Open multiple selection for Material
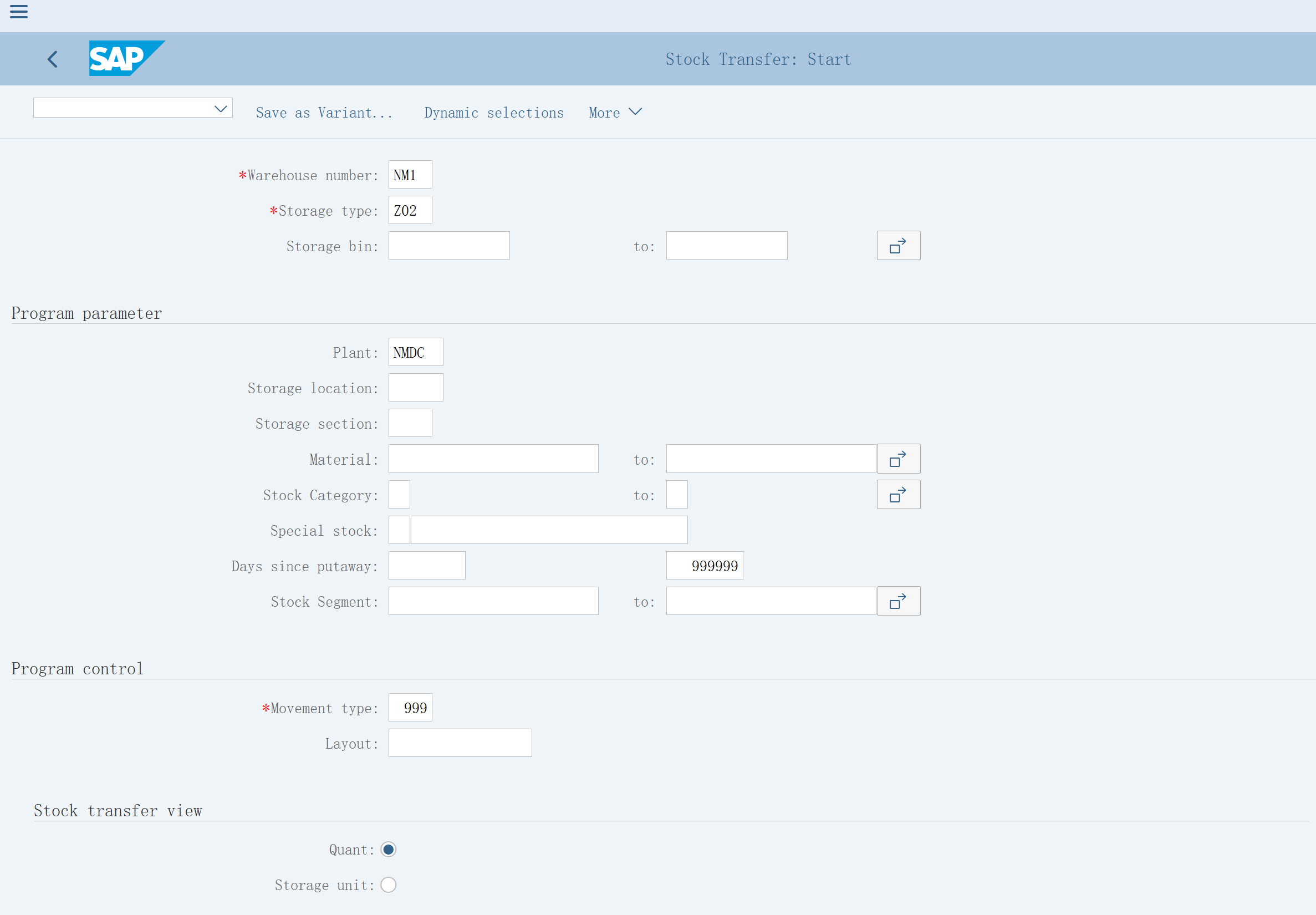This screenshot has width=1316, height=915. pos(898,459)
